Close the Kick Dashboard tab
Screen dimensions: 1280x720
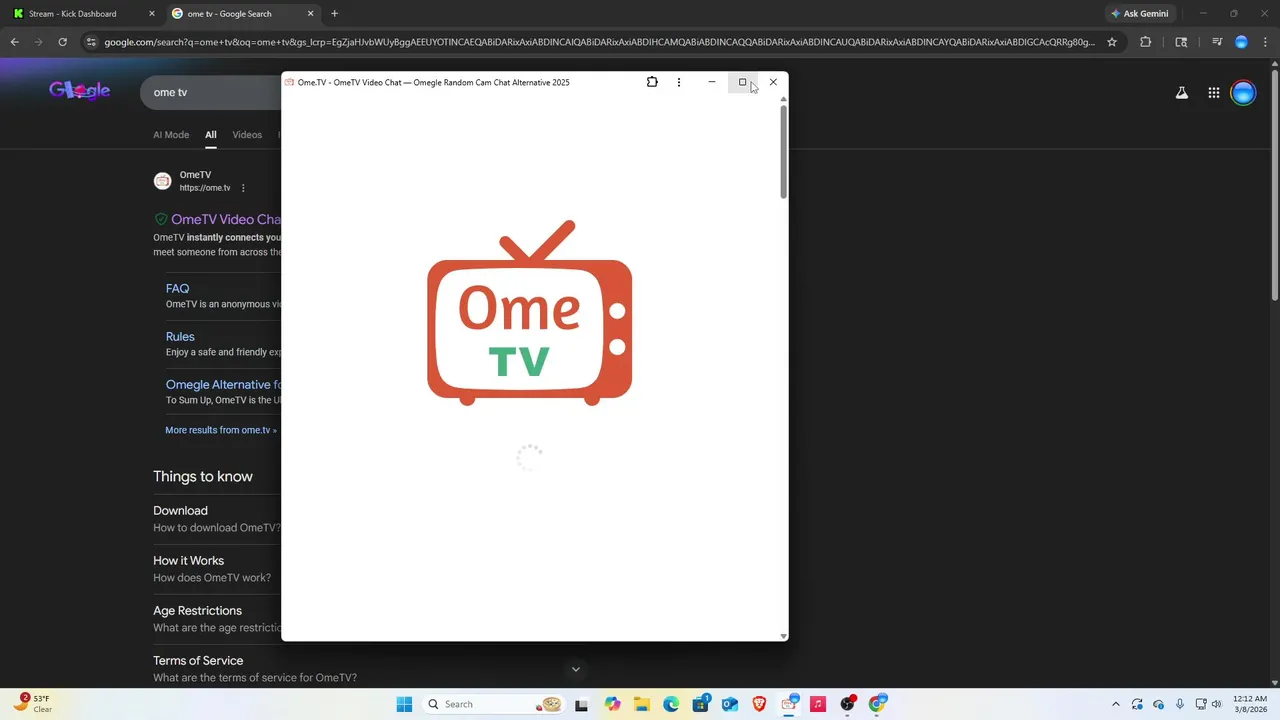[x=152, y=14]
